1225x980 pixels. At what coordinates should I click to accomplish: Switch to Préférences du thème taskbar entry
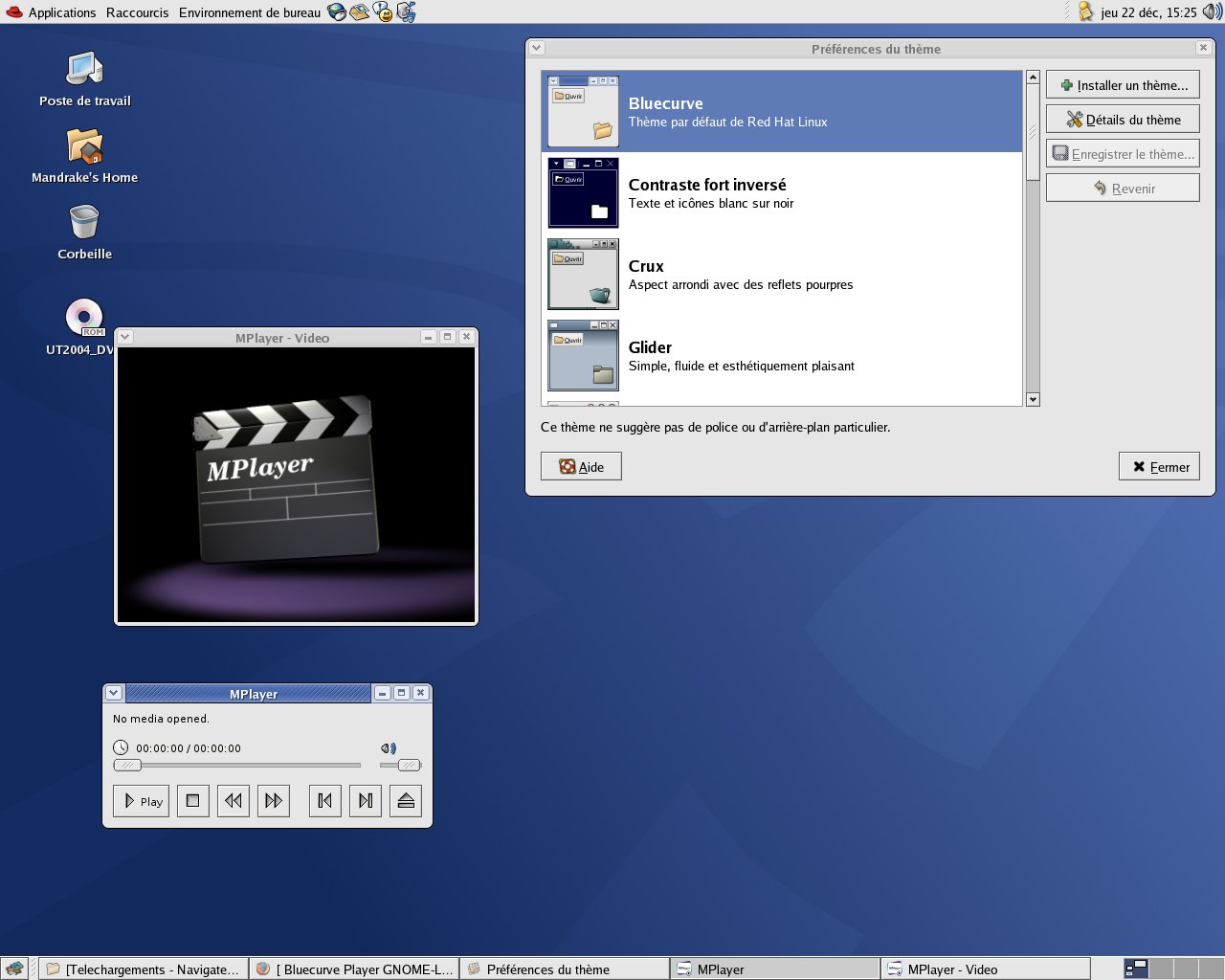[x=565, y=969]
